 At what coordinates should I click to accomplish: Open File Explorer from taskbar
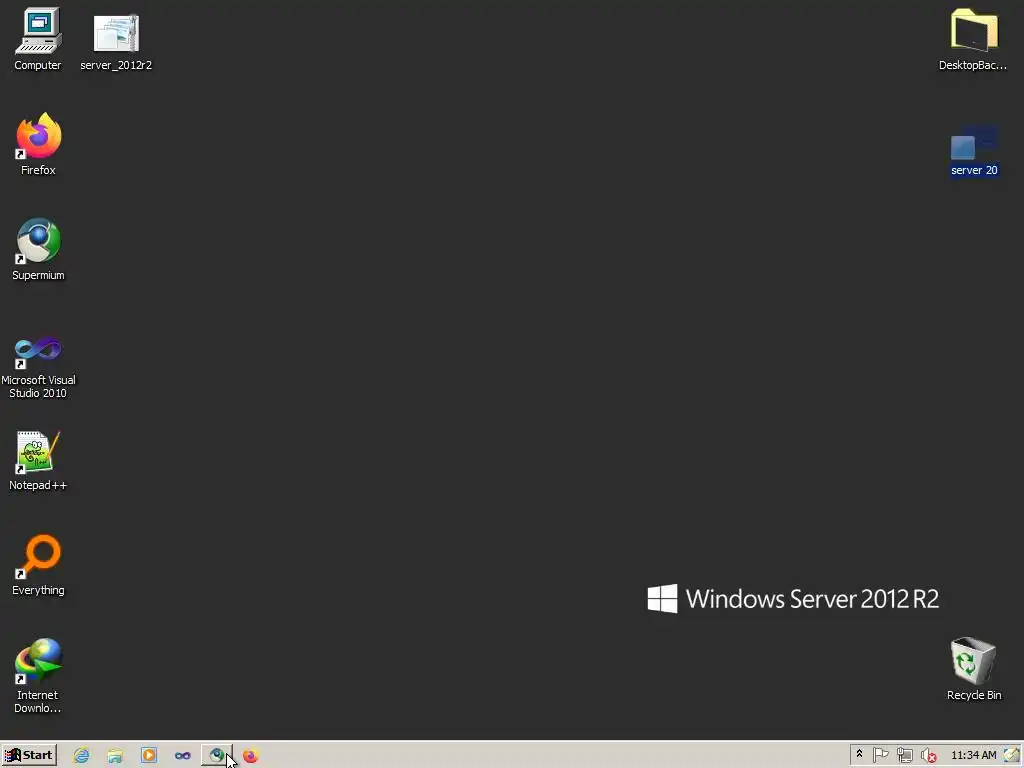click(x=116, y=756)
